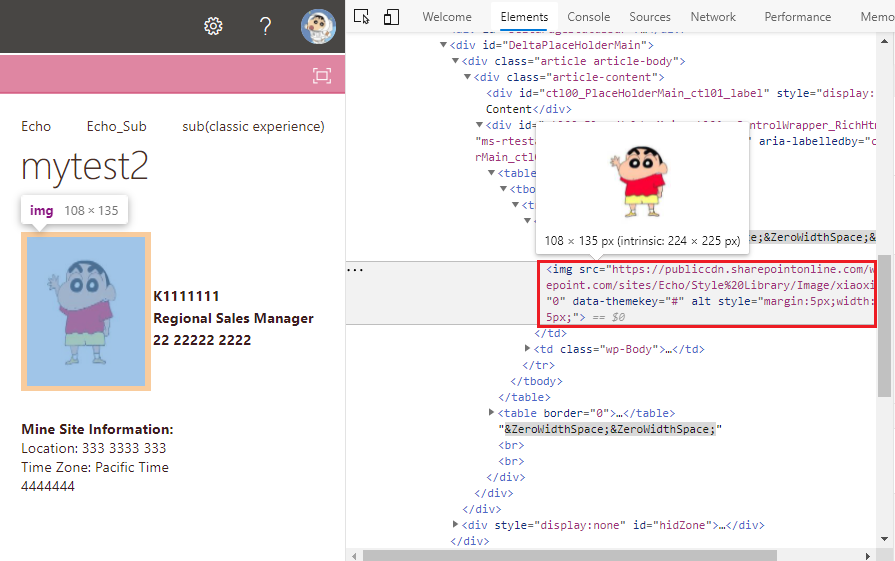This screenshot has height=561, width=895.
Task: Open the Performance tab
Action: 797,17
